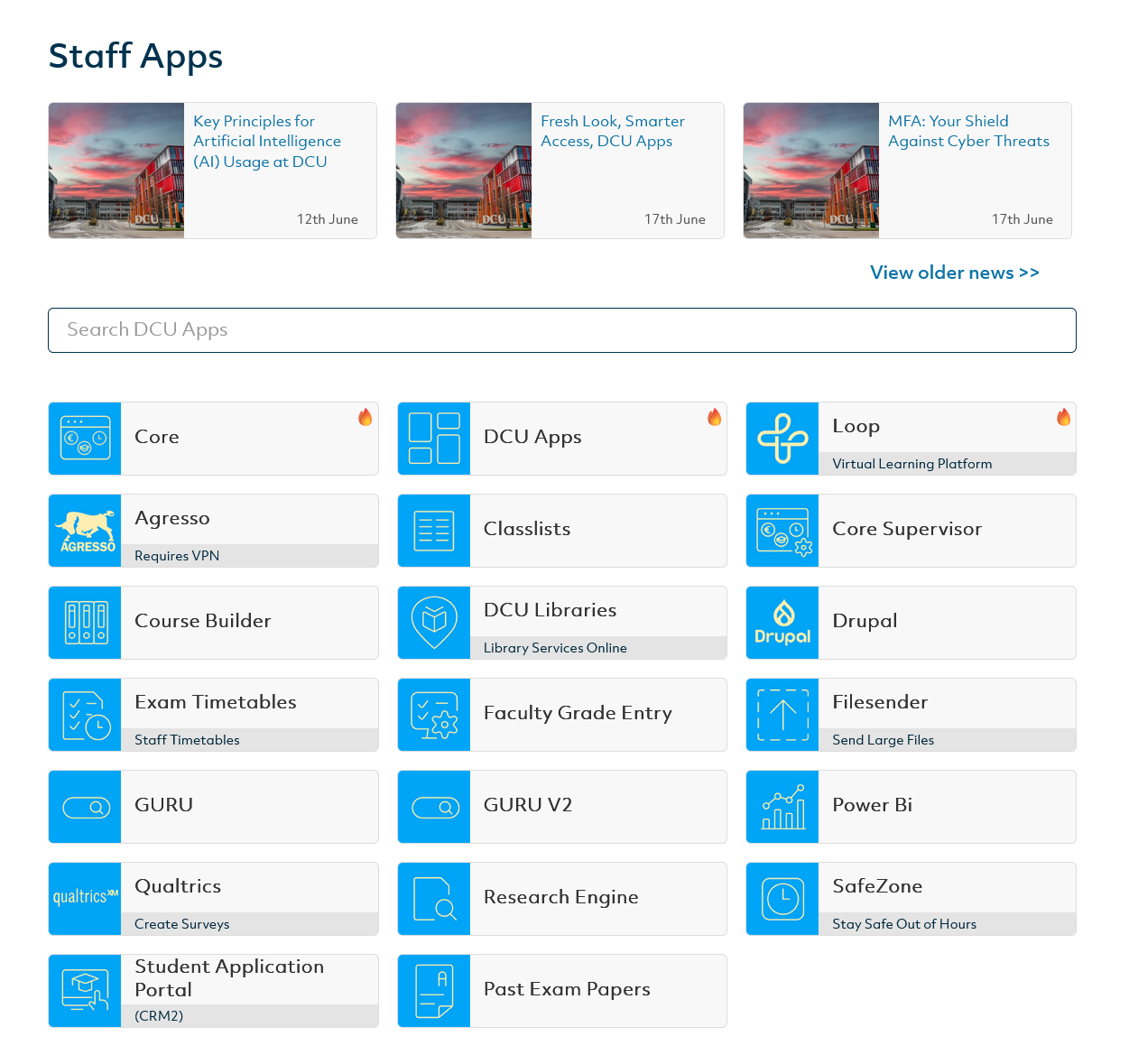Image resolution: width=1129 pixels, height=1064 pixels.
Task: Open the Drupal logo icon
Action: (782, 623)
